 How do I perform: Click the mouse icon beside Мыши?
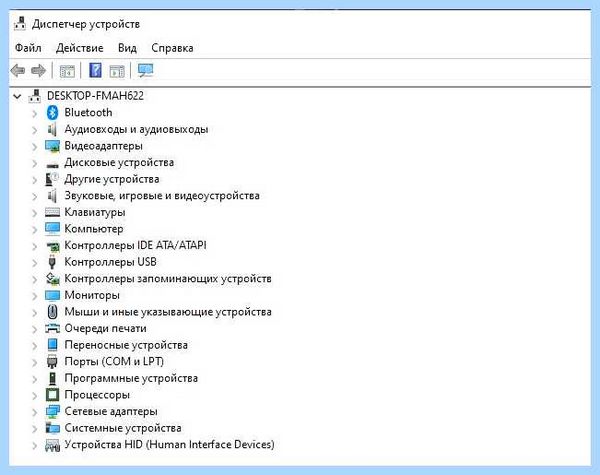click(52, 312)
